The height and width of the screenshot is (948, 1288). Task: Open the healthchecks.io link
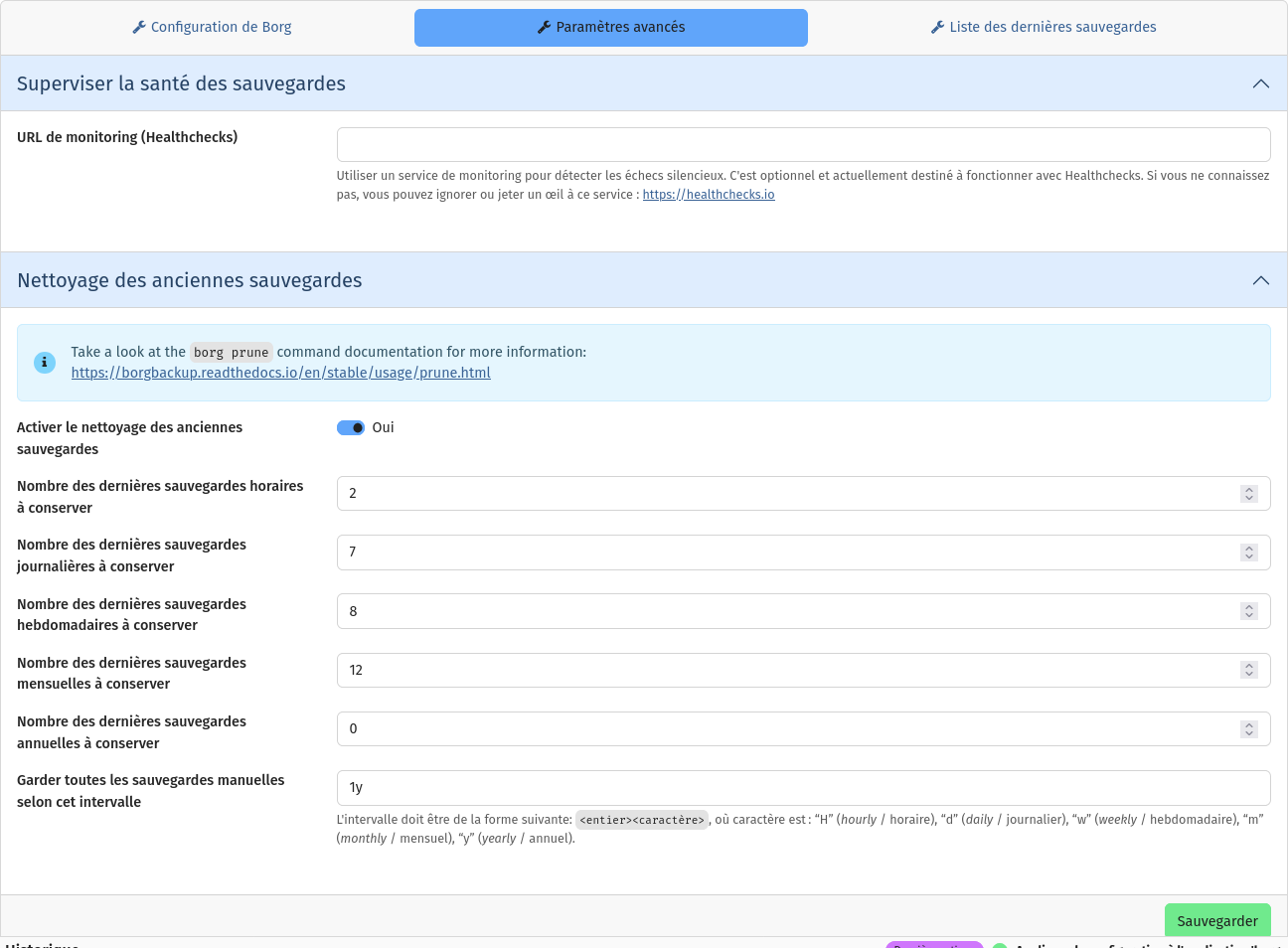(x=709, y=195)
